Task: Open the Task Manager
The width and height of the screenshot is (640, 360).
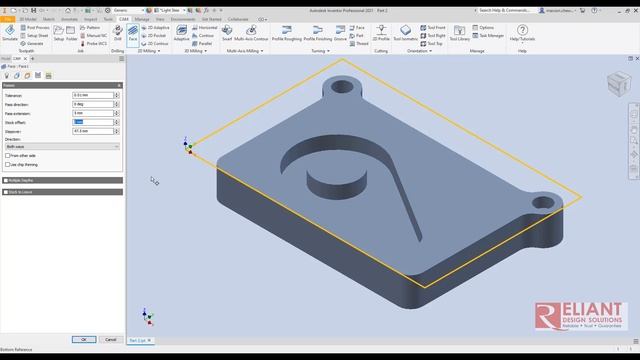Action: [488, 36]
